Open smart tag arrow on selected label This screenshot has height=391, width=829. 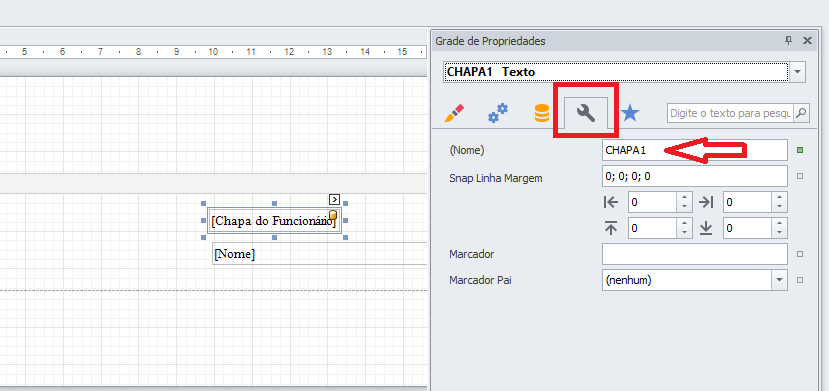tap(334, 199)
